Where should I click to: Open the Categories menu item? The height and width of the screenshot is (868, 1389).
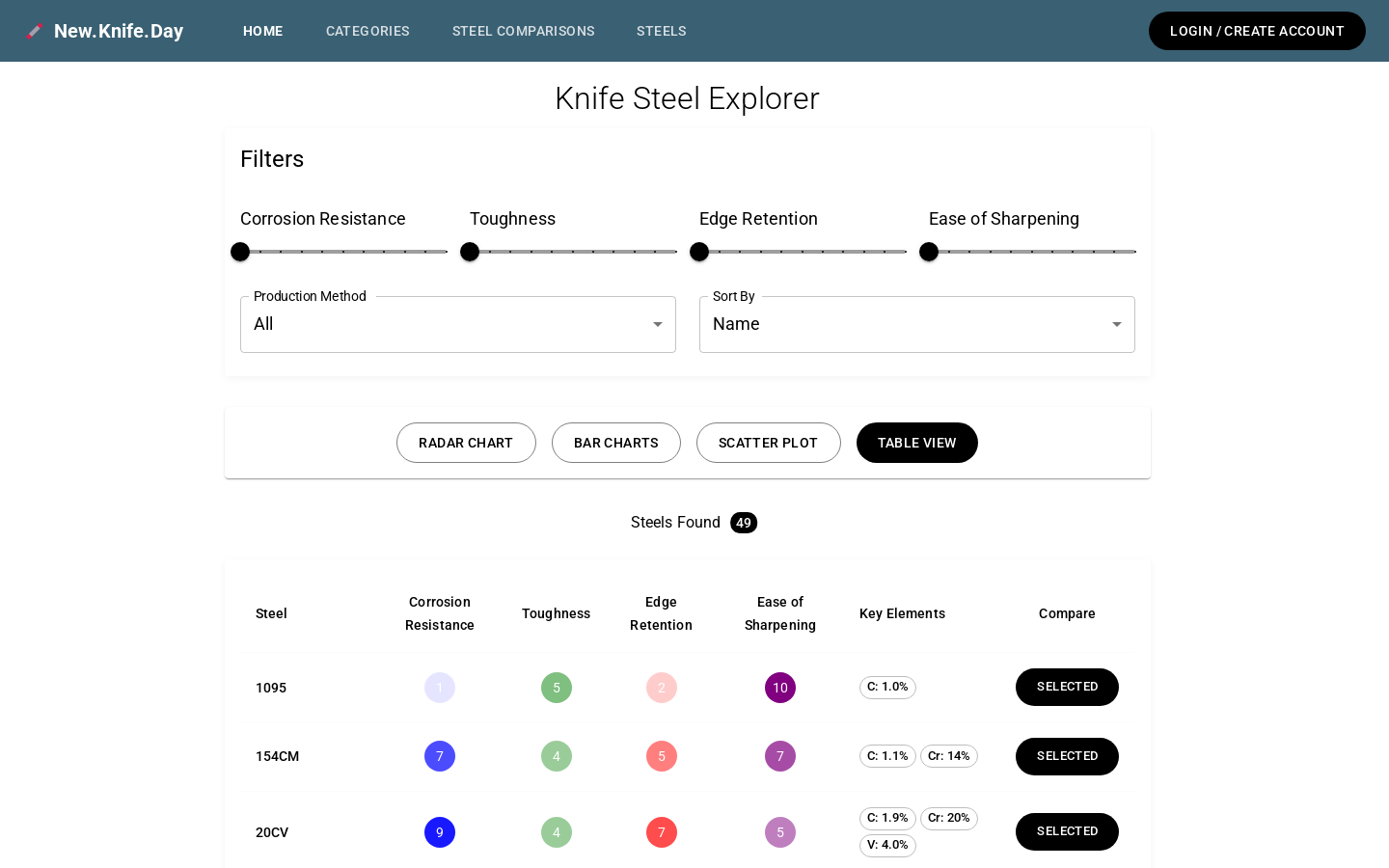pyautogui.click(x=368, y=31)
